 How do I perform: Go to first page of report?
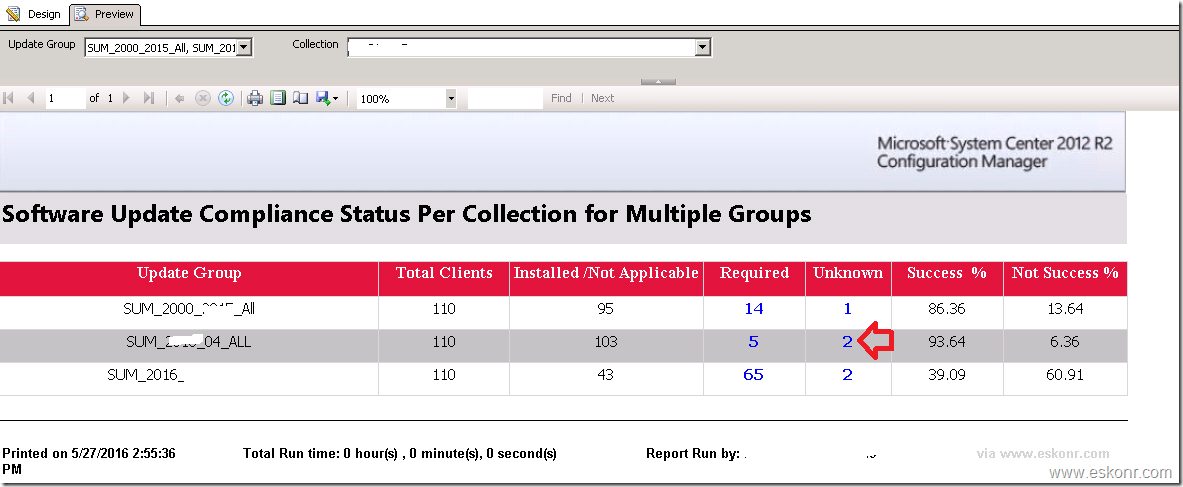pos(10,98)
